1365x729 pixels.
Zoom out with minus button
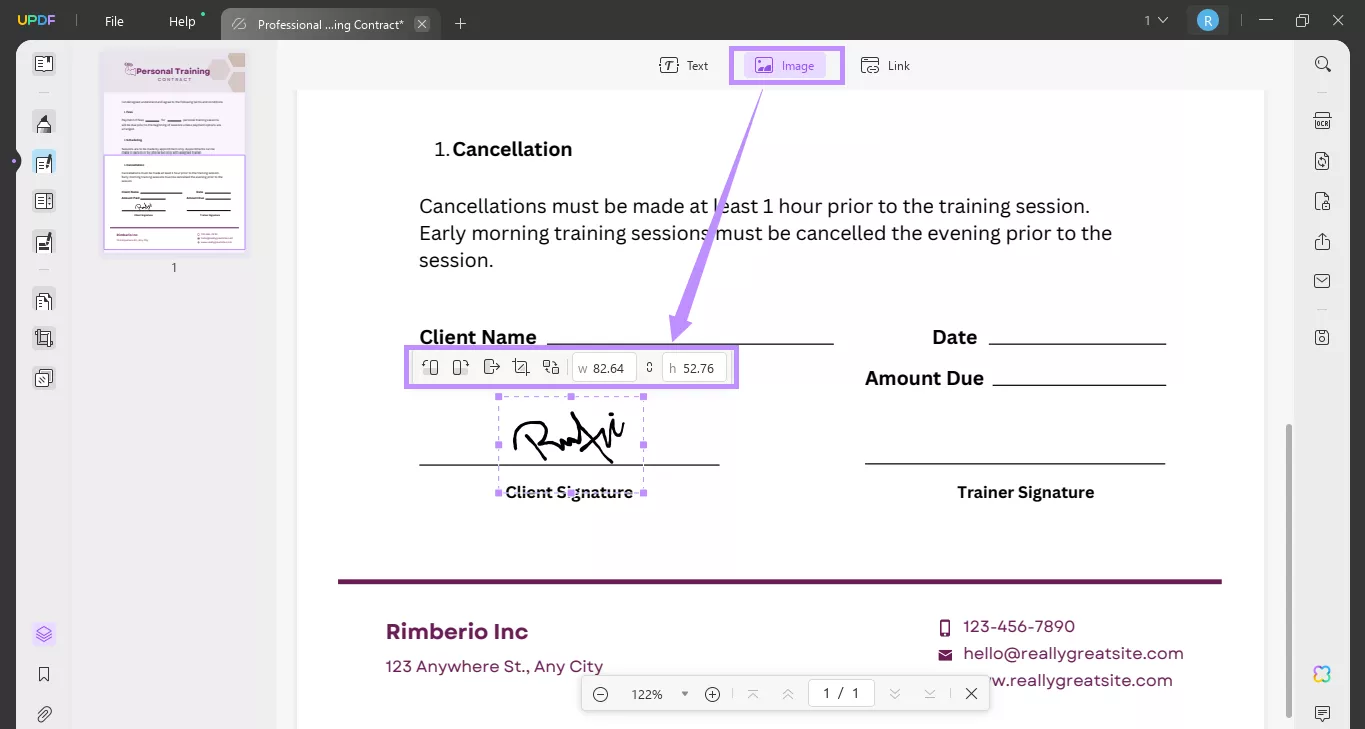(600, 694)
